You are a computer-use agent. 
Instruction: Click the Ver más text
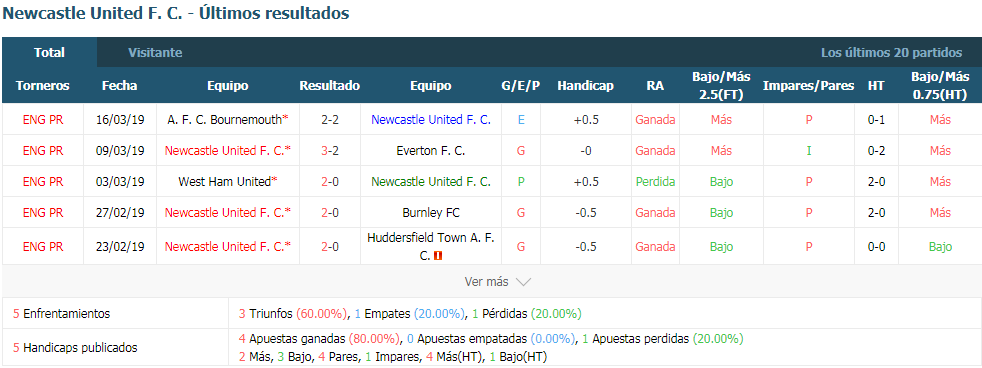[x=486, y=282]
